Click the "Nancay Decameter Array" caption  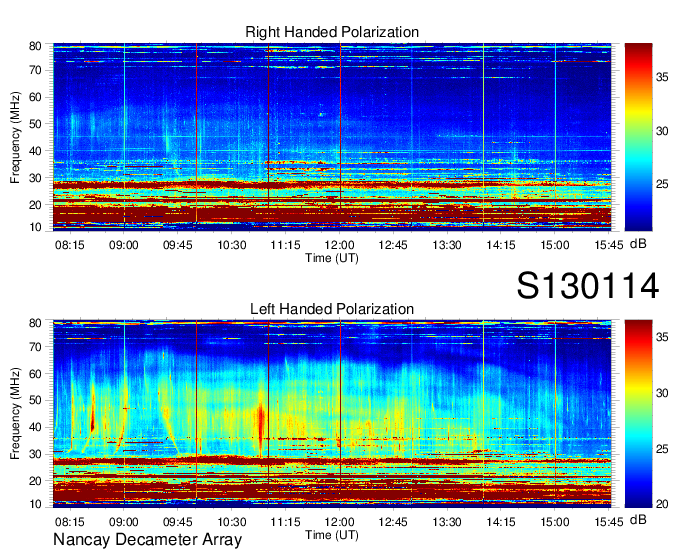tap(147, 539)
